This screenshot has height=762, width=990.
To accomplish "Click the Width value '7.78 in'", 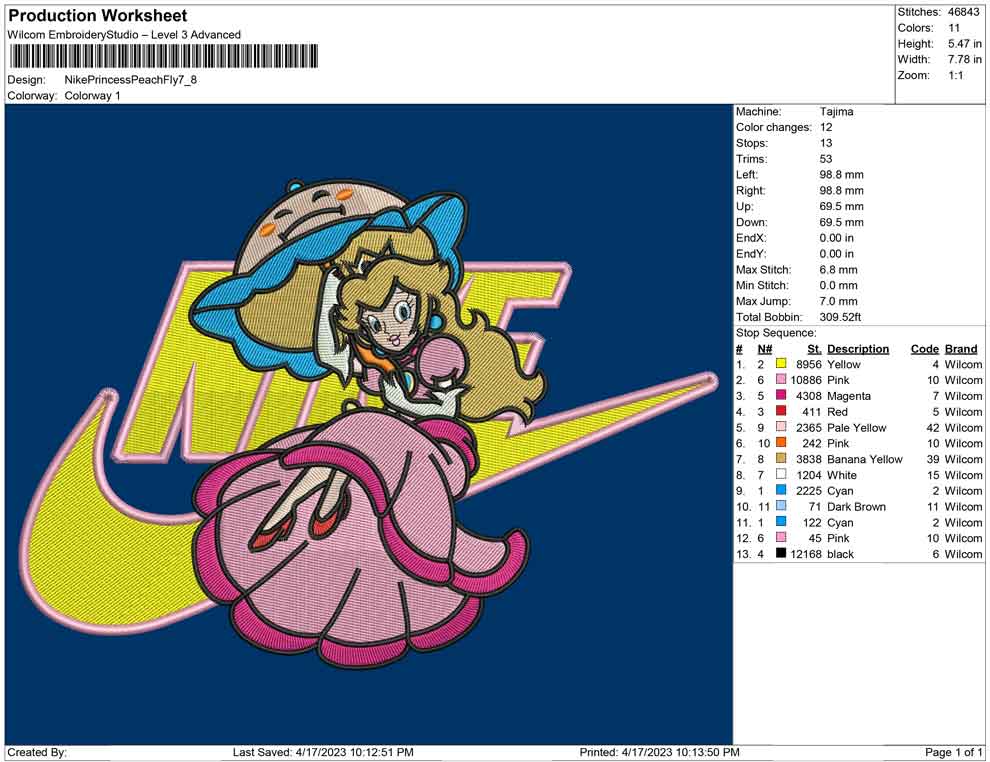I will click(x=965, y=59).
